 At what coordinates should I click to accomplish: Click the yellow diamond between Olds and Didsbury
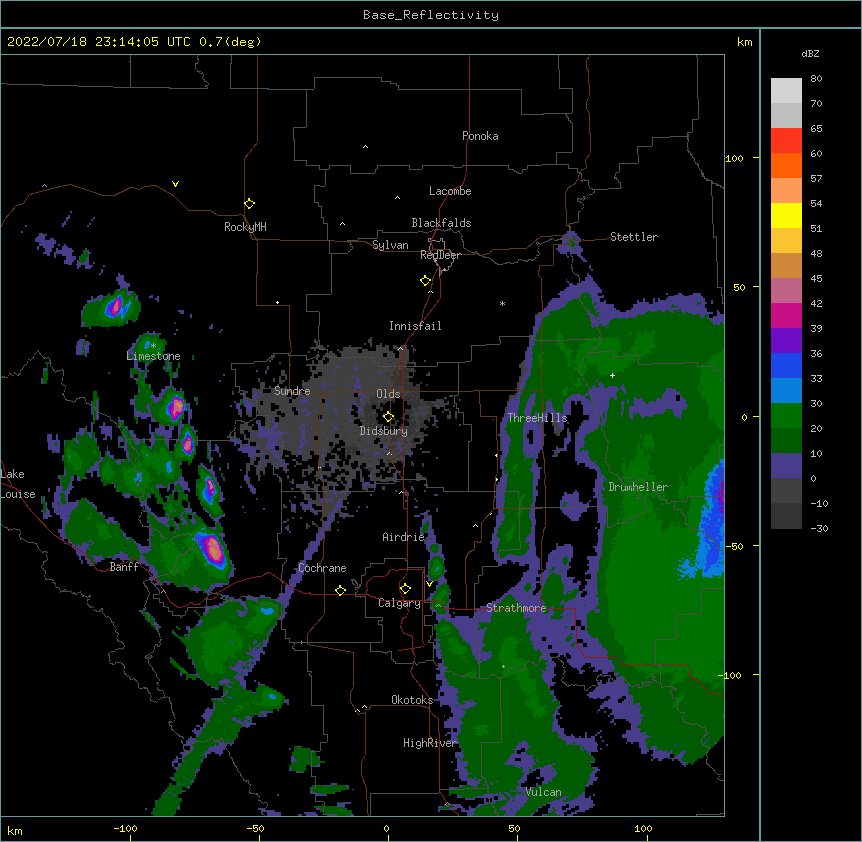click(388, 416)
